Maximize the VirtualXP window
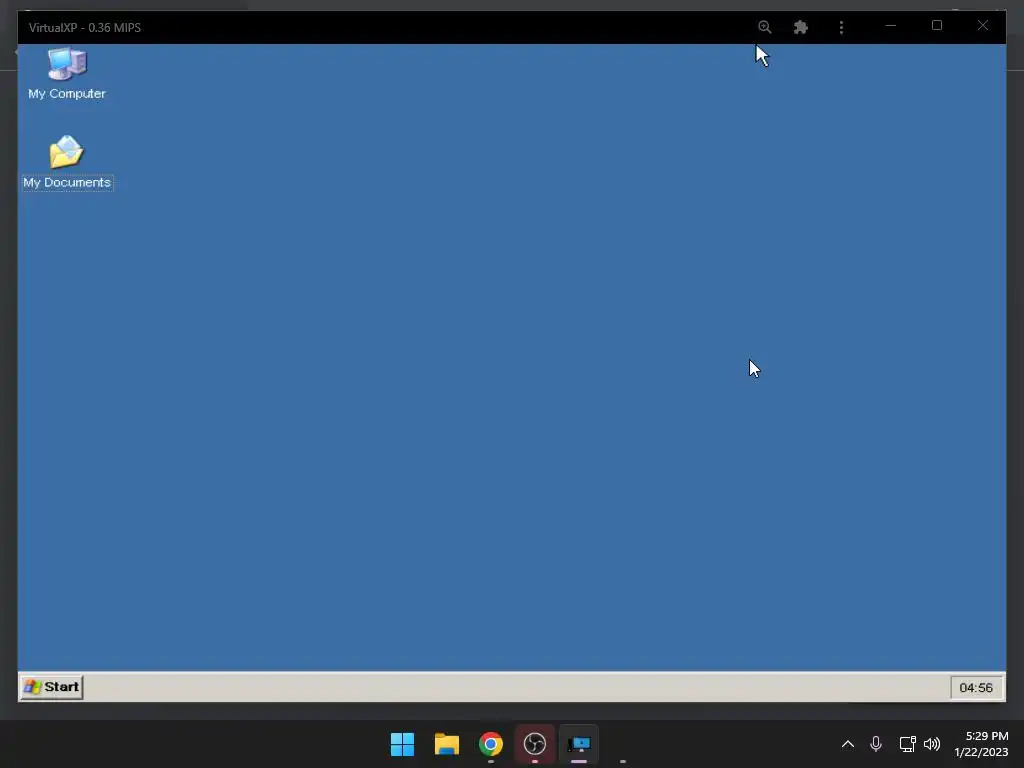 pos(936,25)
